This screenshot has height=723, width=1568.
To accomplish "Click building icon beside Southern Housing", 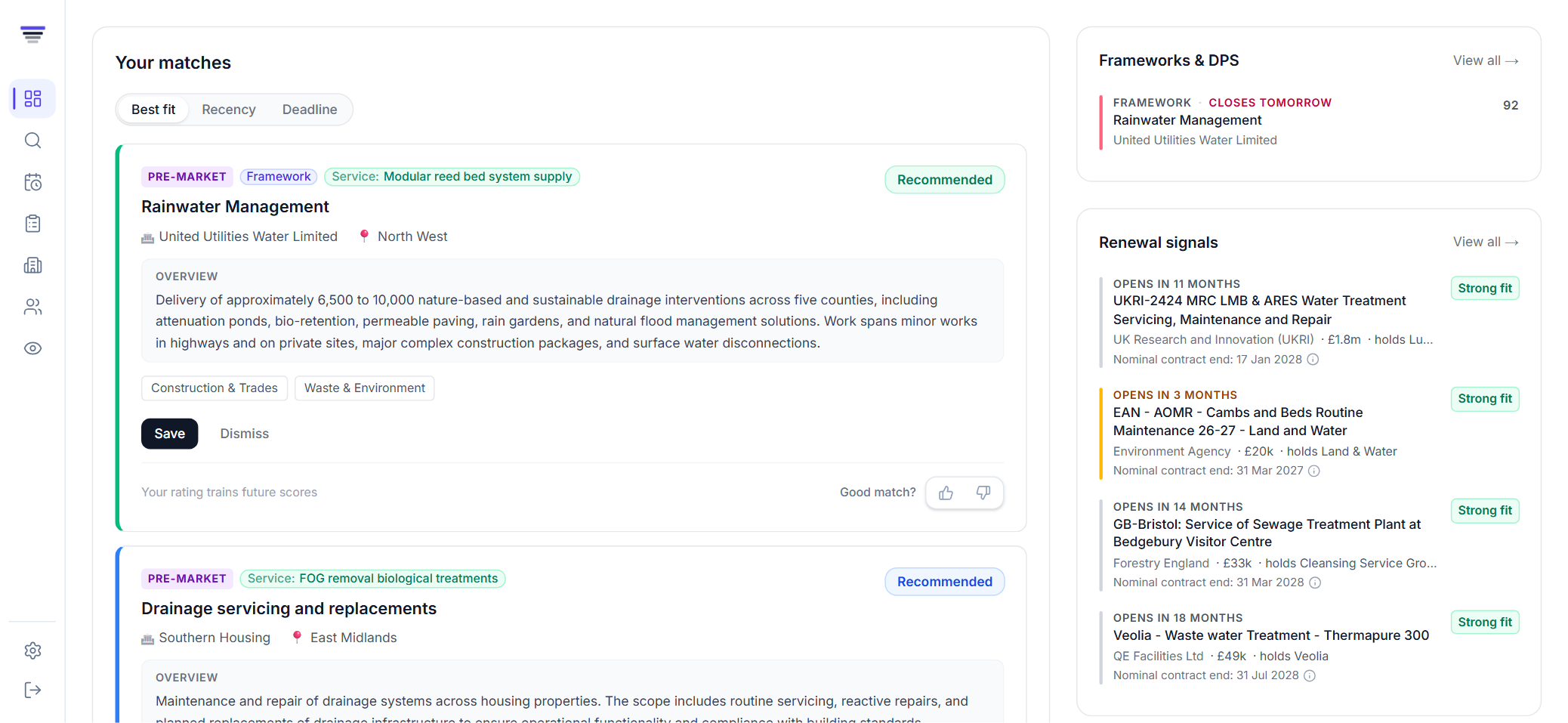I will click(147, 639).
